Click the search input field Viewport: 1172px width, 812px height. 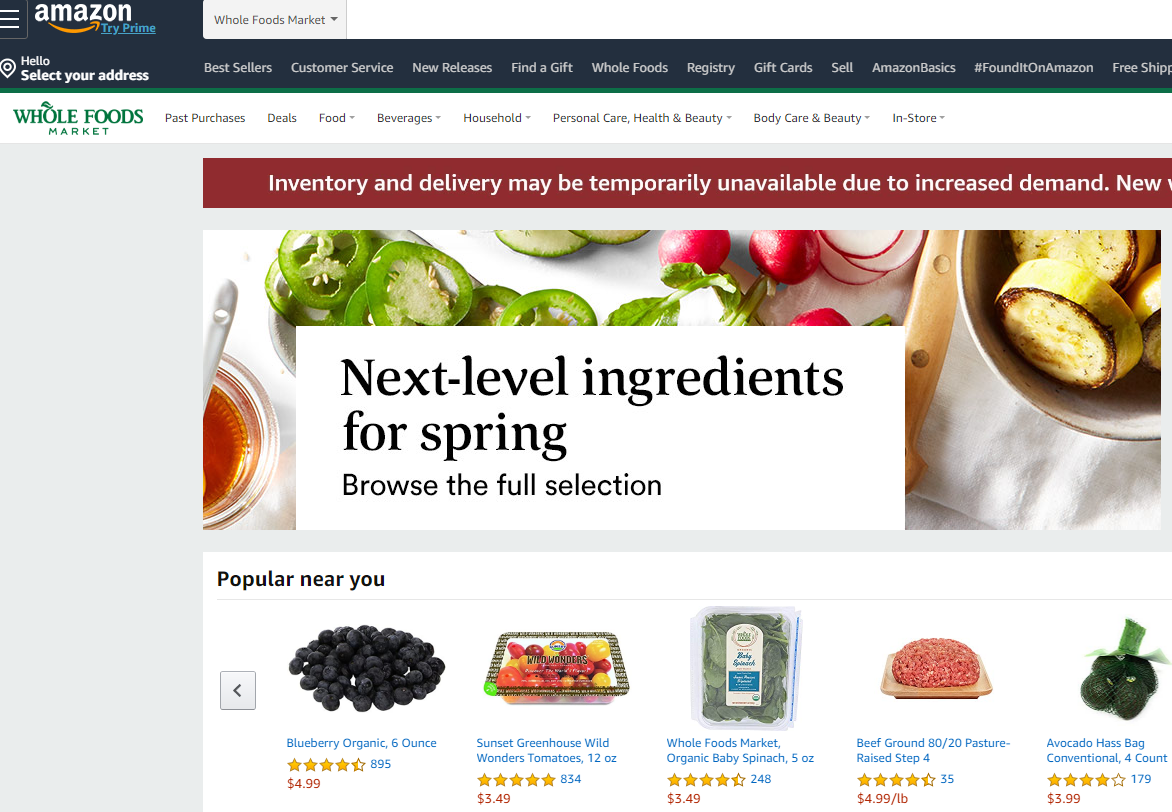click(759, 19)
